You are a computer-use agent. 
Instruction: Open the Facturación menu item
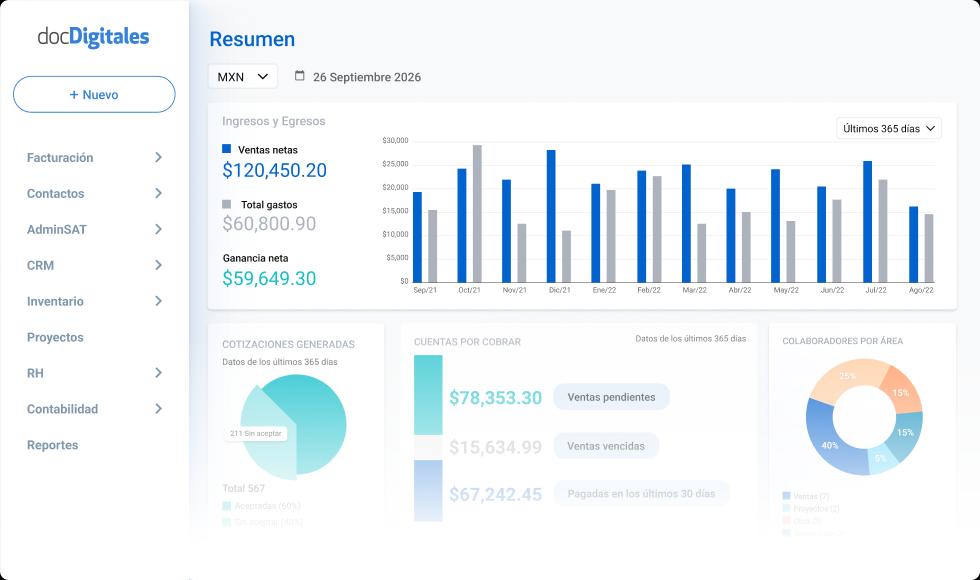[60, 158]
